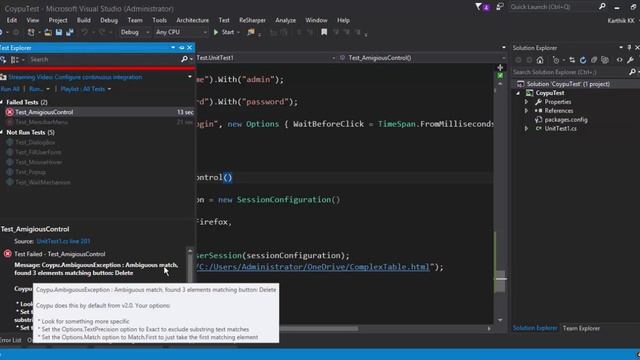Click Test Explorer group-by icon

coord(15,60)
